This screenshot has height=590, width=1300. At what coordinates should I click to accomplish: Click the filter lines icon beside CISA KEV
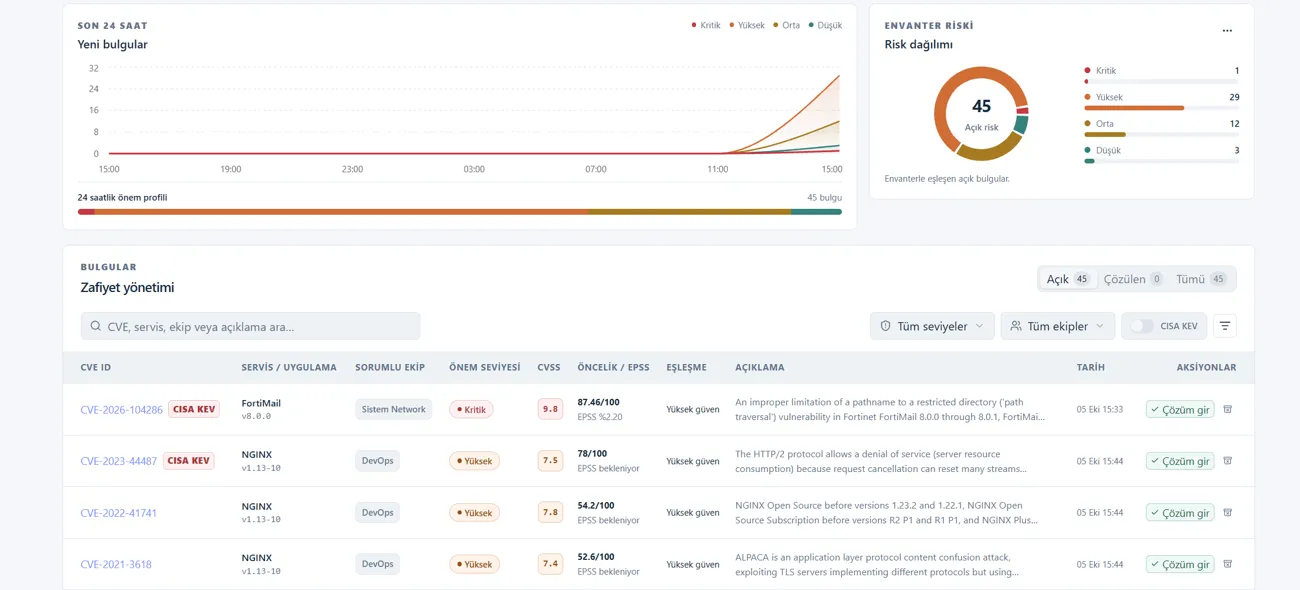coord(1225,326)
